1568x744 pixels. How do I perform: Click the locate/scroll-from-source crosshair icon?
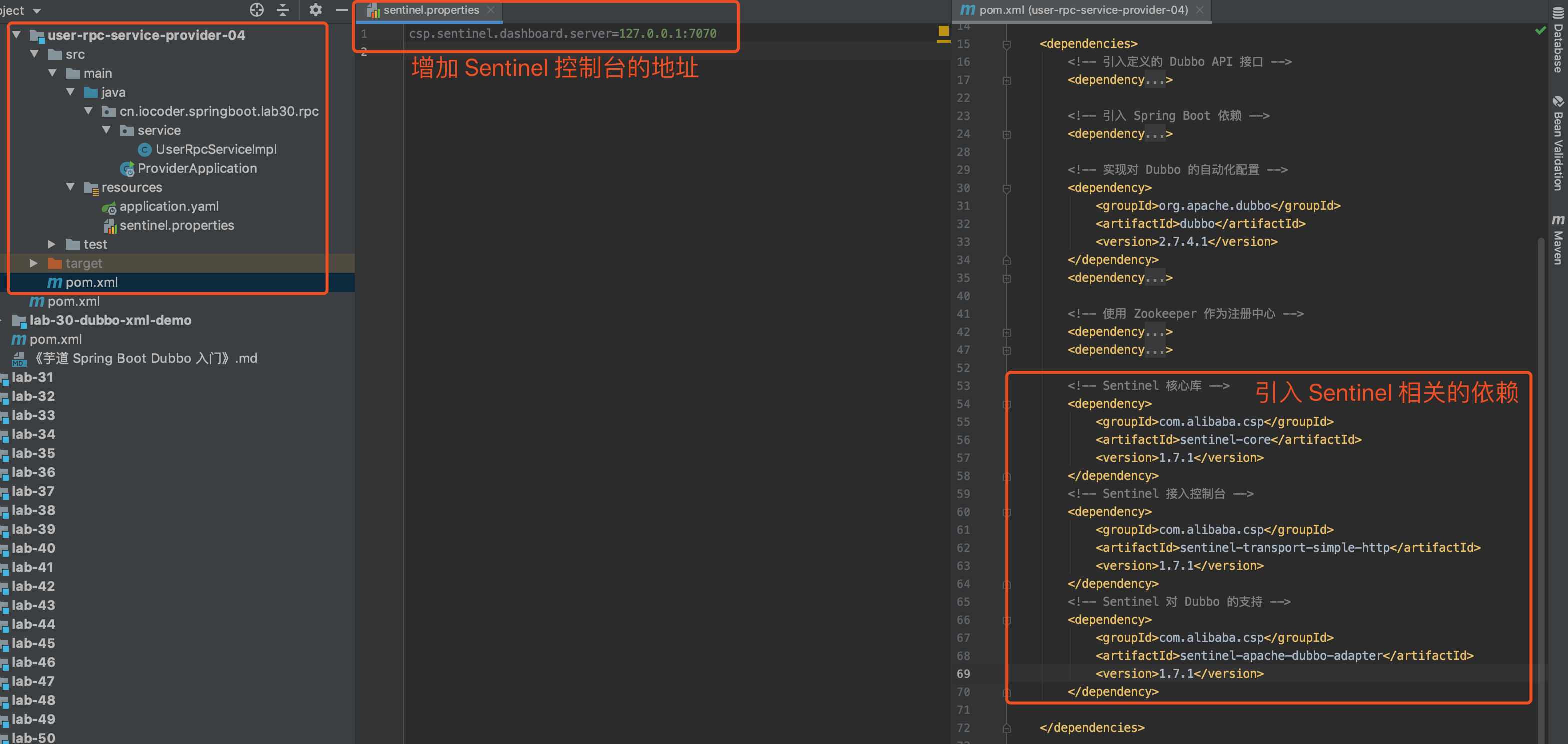click(x=257, y=9)
